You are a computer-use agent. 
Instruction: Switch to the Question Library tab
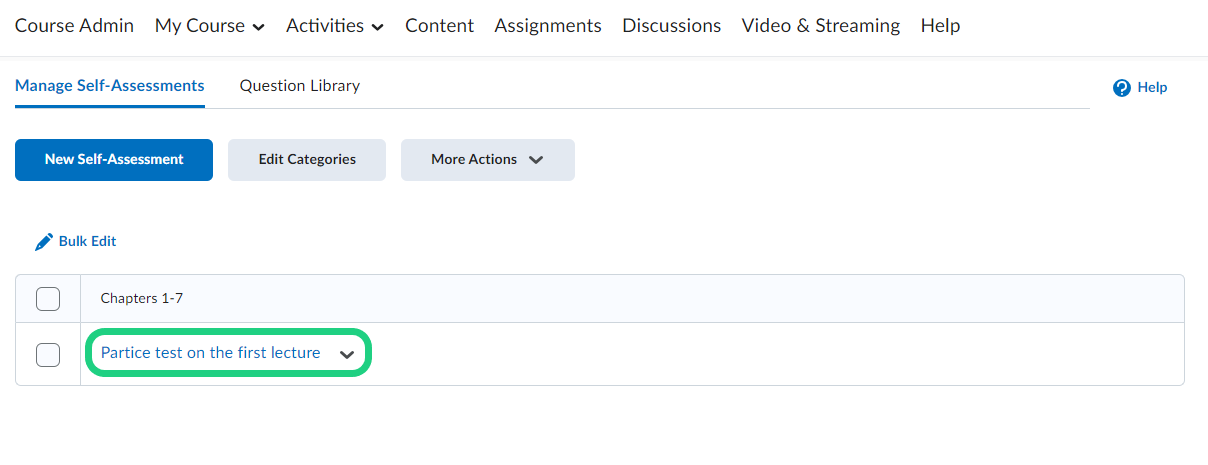click(299, 86)
